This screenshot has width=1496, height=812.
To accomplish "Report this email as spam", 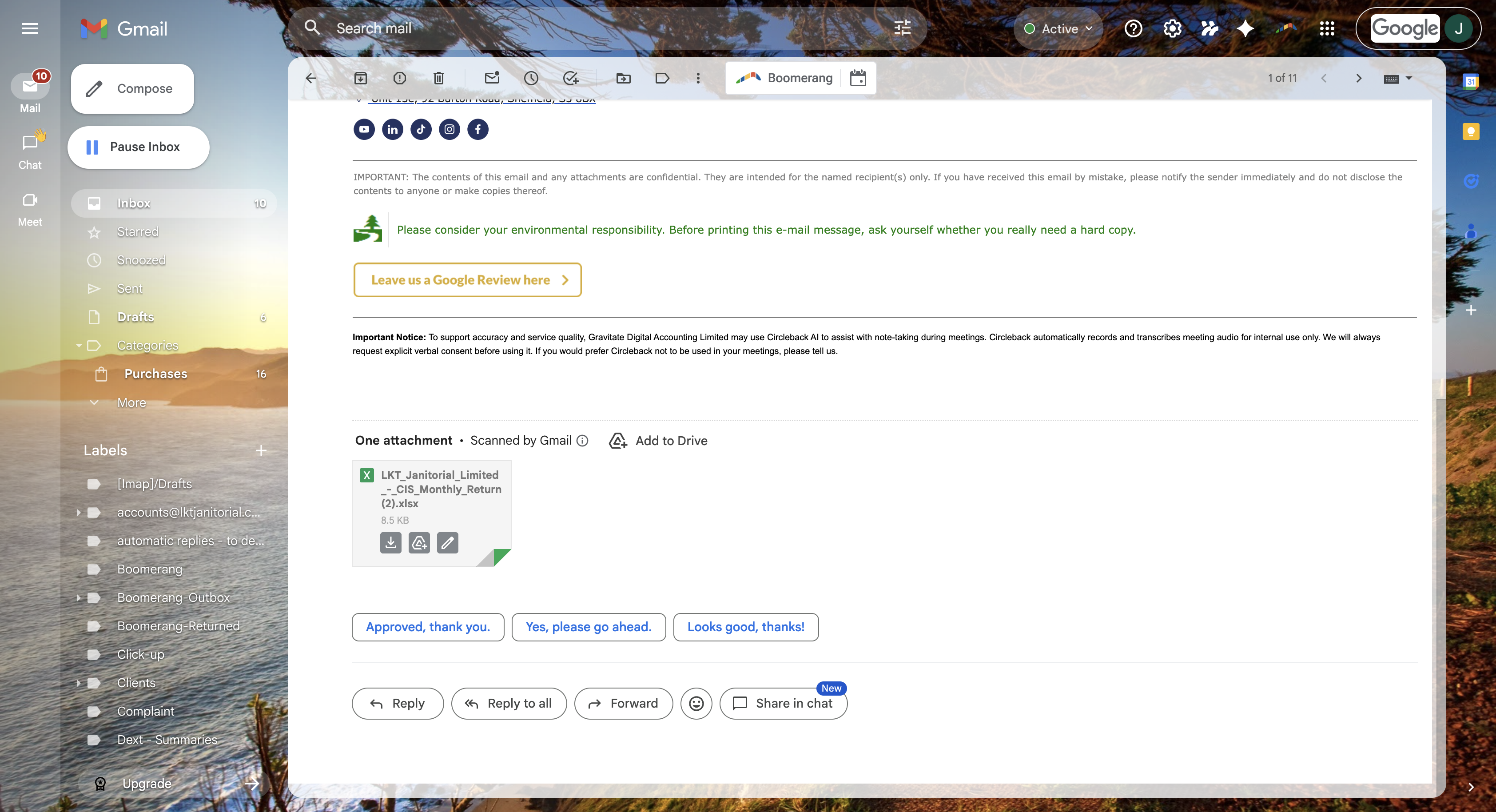I will [x=400, y=78].
